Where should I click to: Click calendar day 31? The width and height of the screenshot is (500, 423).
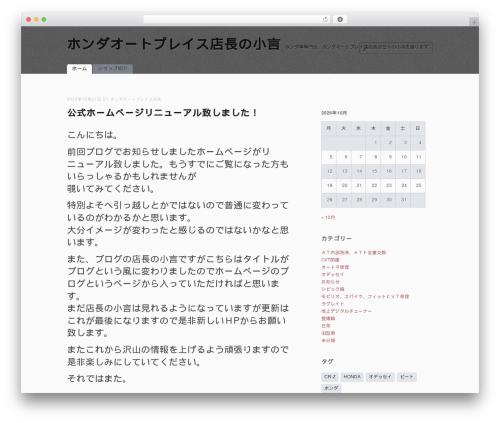click(x=404, y=200)
